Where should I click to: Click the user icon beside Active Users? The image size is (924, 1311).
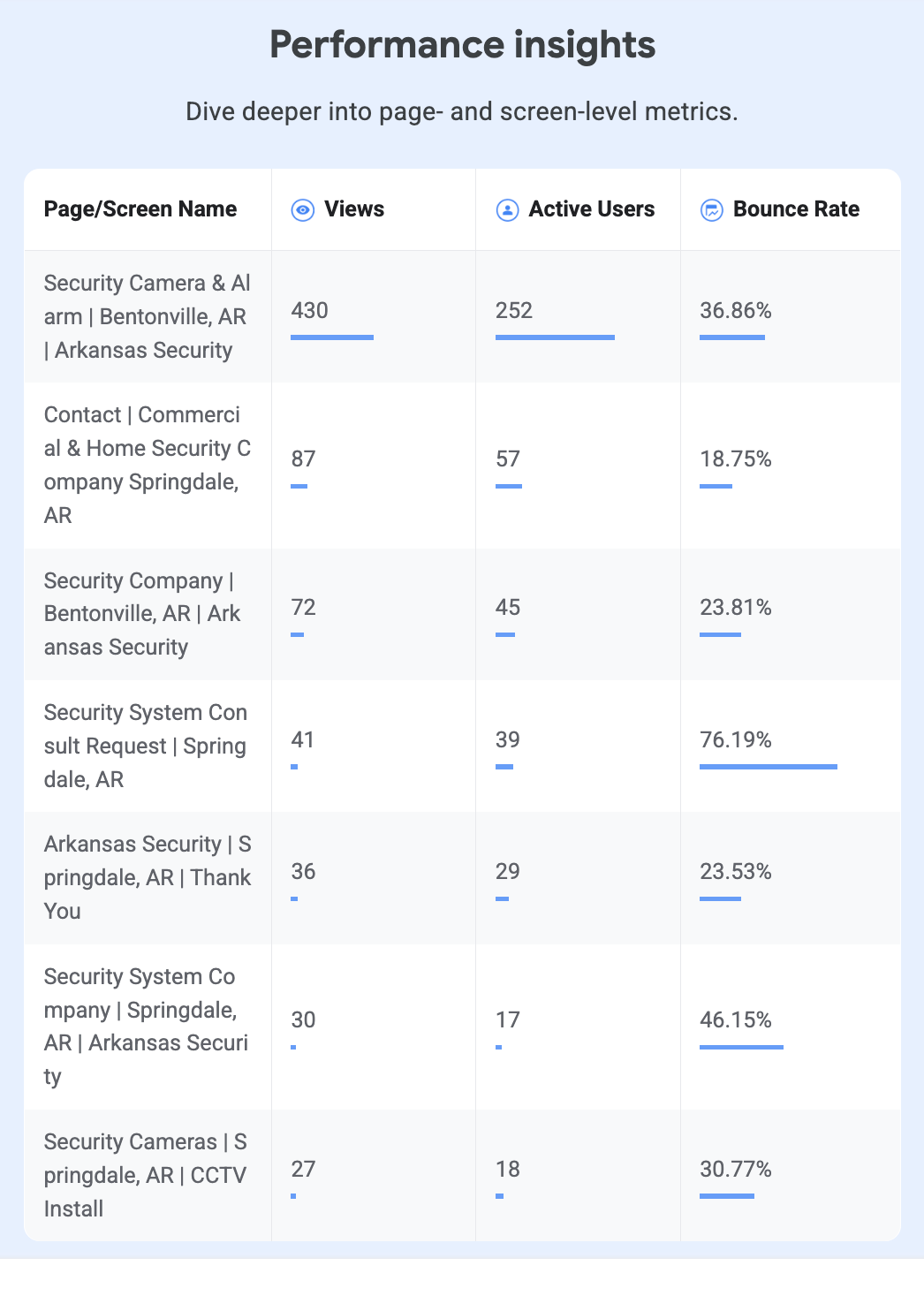507,210
